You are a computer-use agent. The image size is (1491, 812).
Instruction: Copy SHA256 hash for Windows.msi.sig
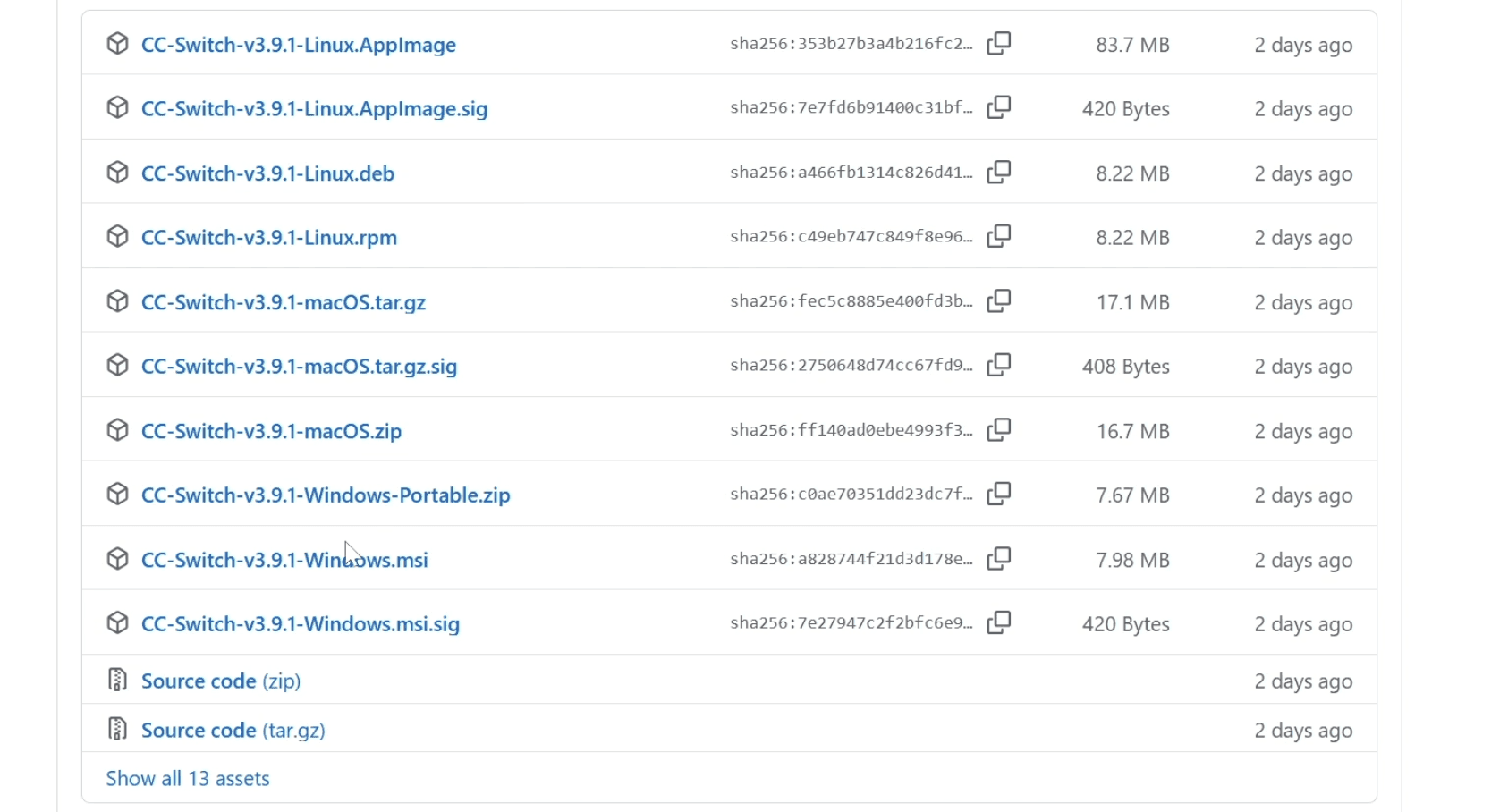tap(999, 623)
